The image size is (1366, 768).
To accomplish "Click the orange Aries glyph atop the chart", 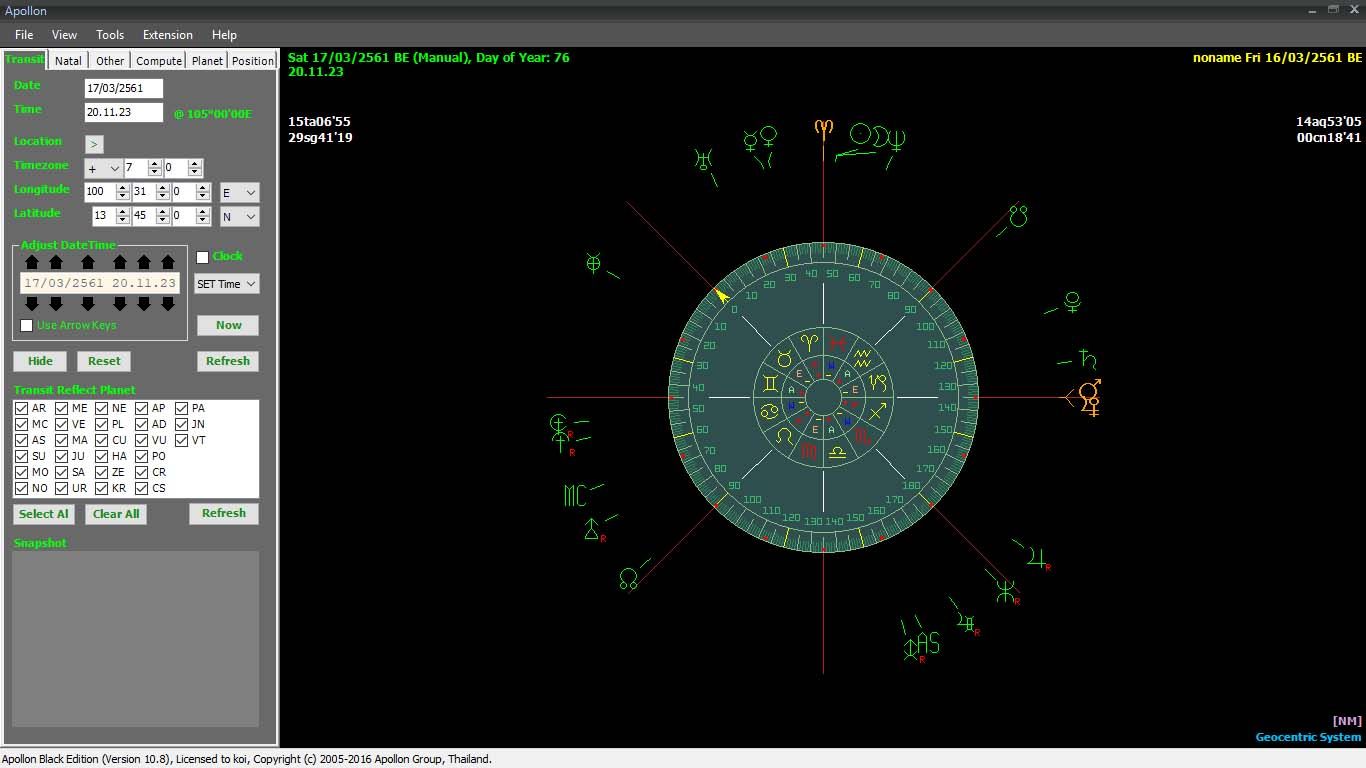I will click(823, 130).
